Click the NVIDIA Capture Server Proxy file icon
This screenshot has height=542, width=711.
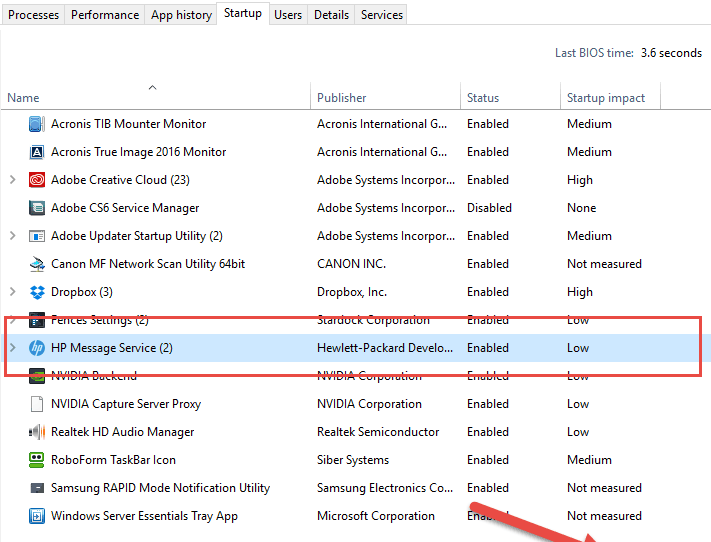click(x=37, y=404)
